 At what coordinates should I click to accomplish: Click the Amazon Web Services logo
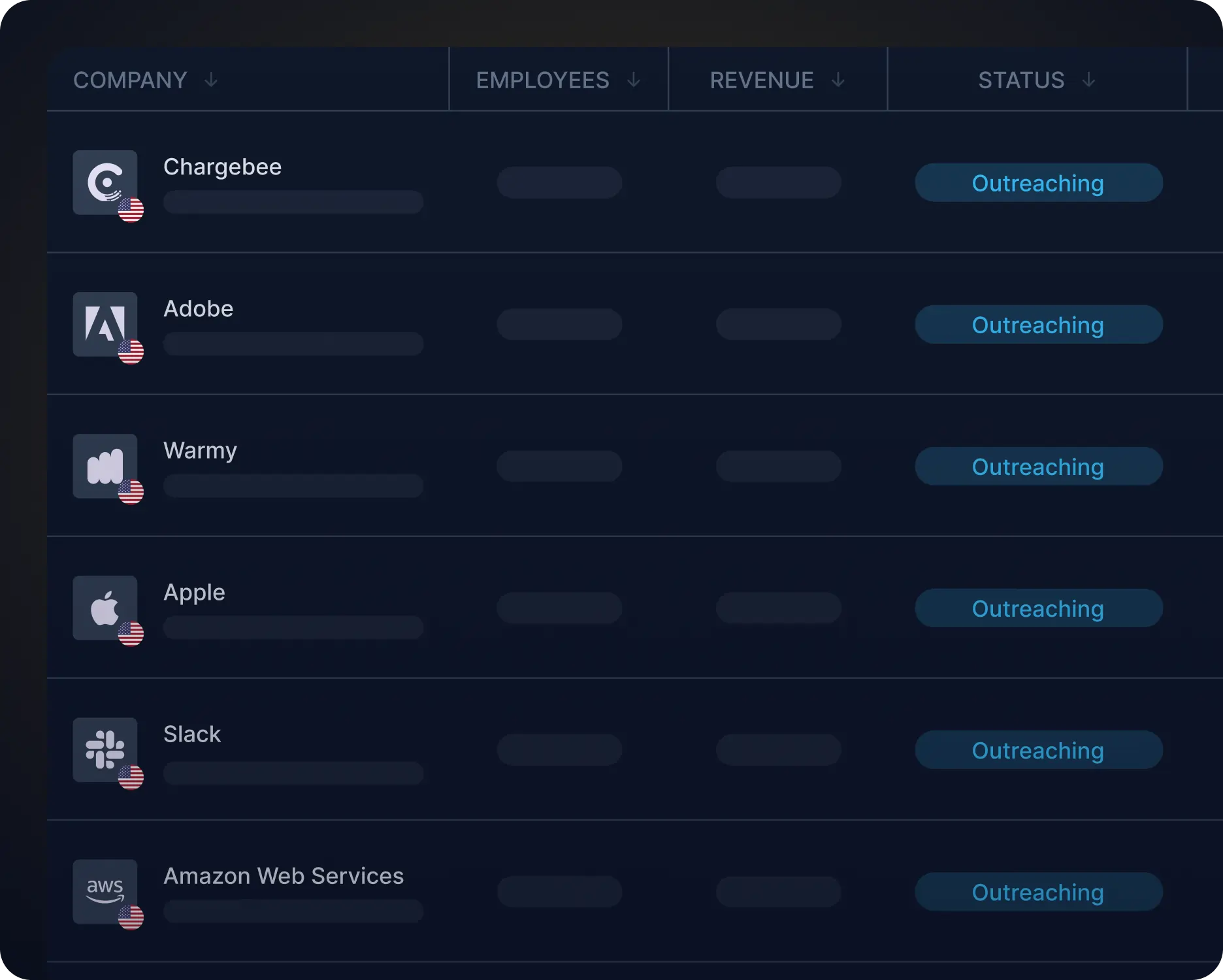[x=105, y=891]
